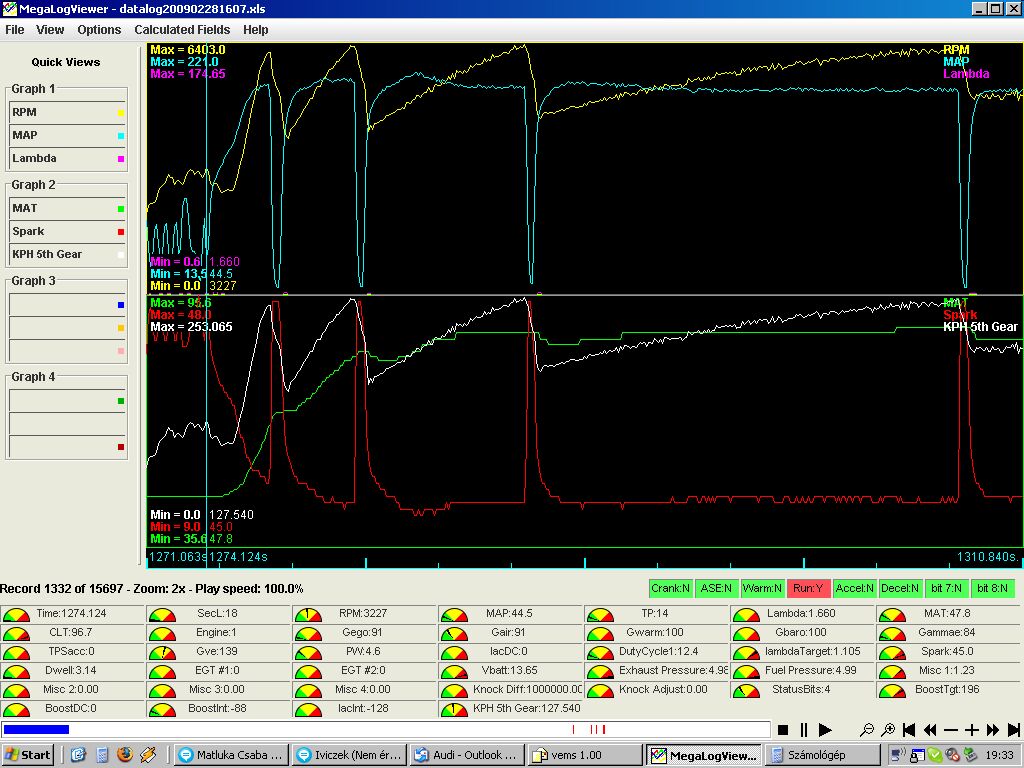Open the Spark field selector in Graph 2

tap(62, 232)
